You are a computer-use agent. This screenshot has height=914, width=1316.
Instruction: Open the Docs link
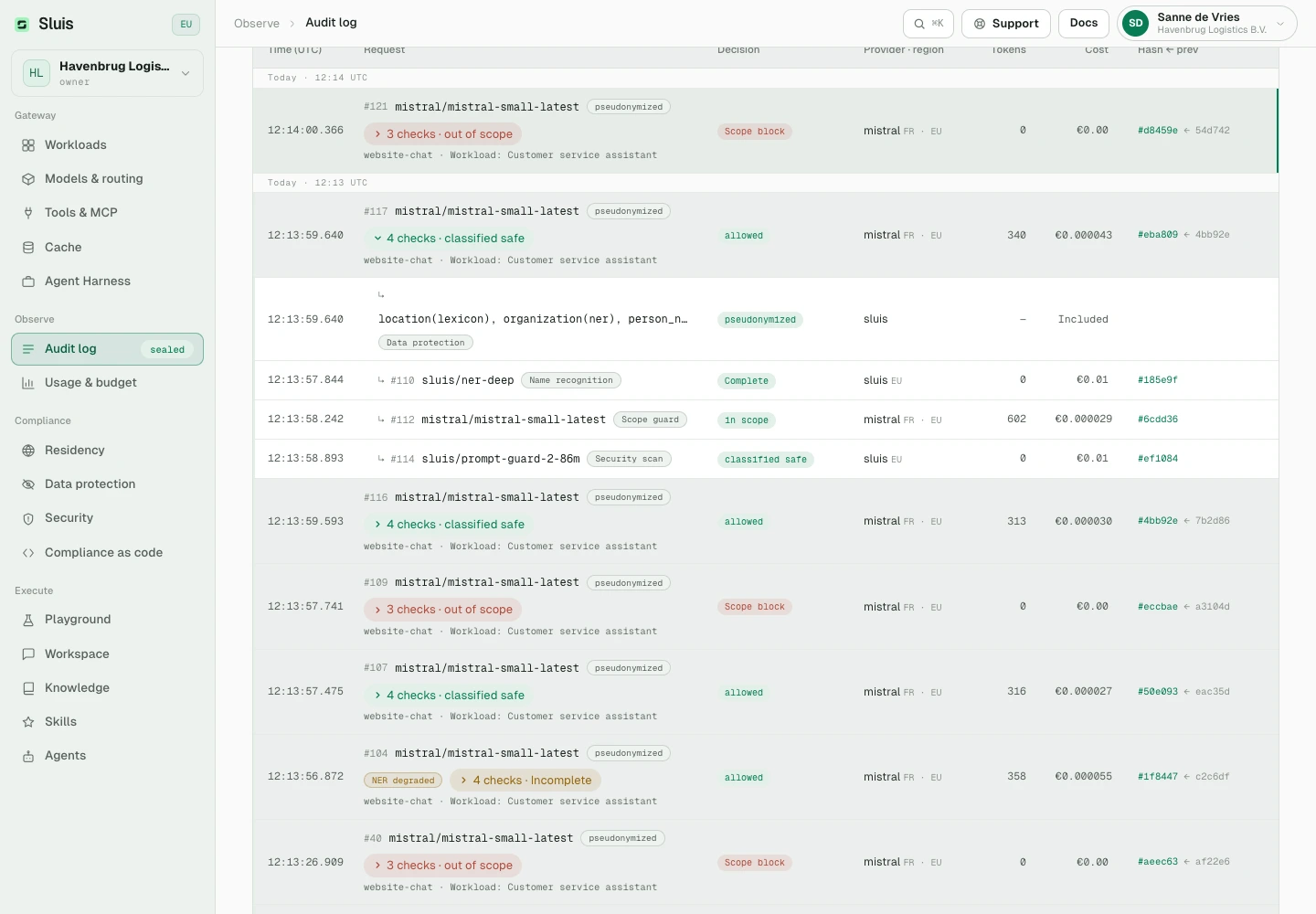(1084, 24)
